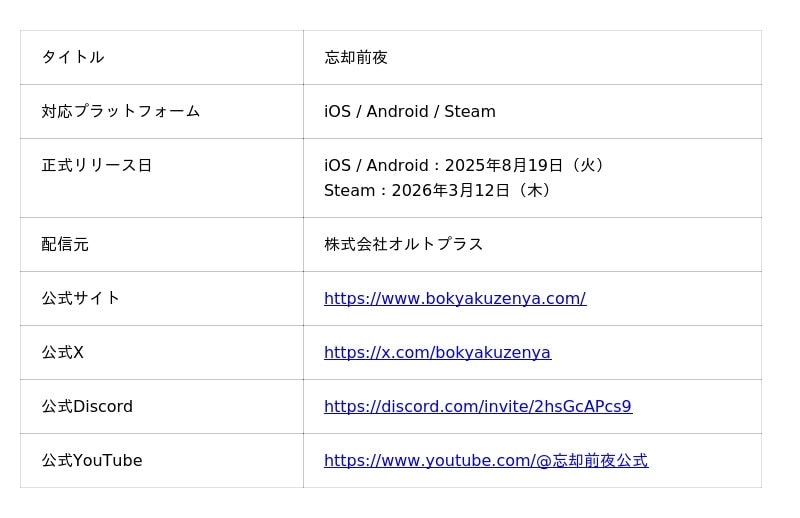
Task: Click the 対応プラットフォーム label cell
Action: point(120,111)
